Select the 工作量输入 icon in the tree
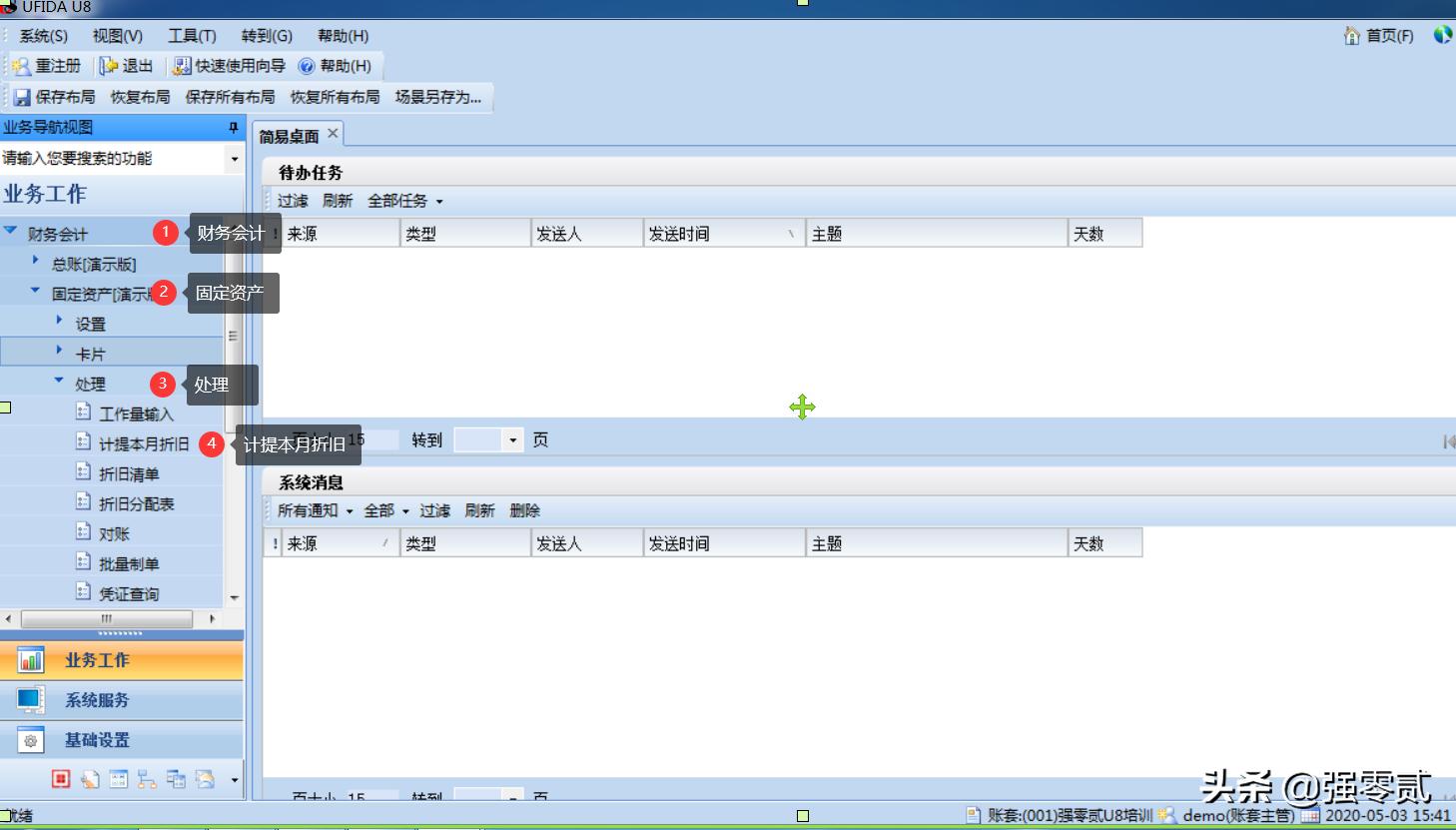The height and width of the screenshot is (830, 1456). [138, 413]
